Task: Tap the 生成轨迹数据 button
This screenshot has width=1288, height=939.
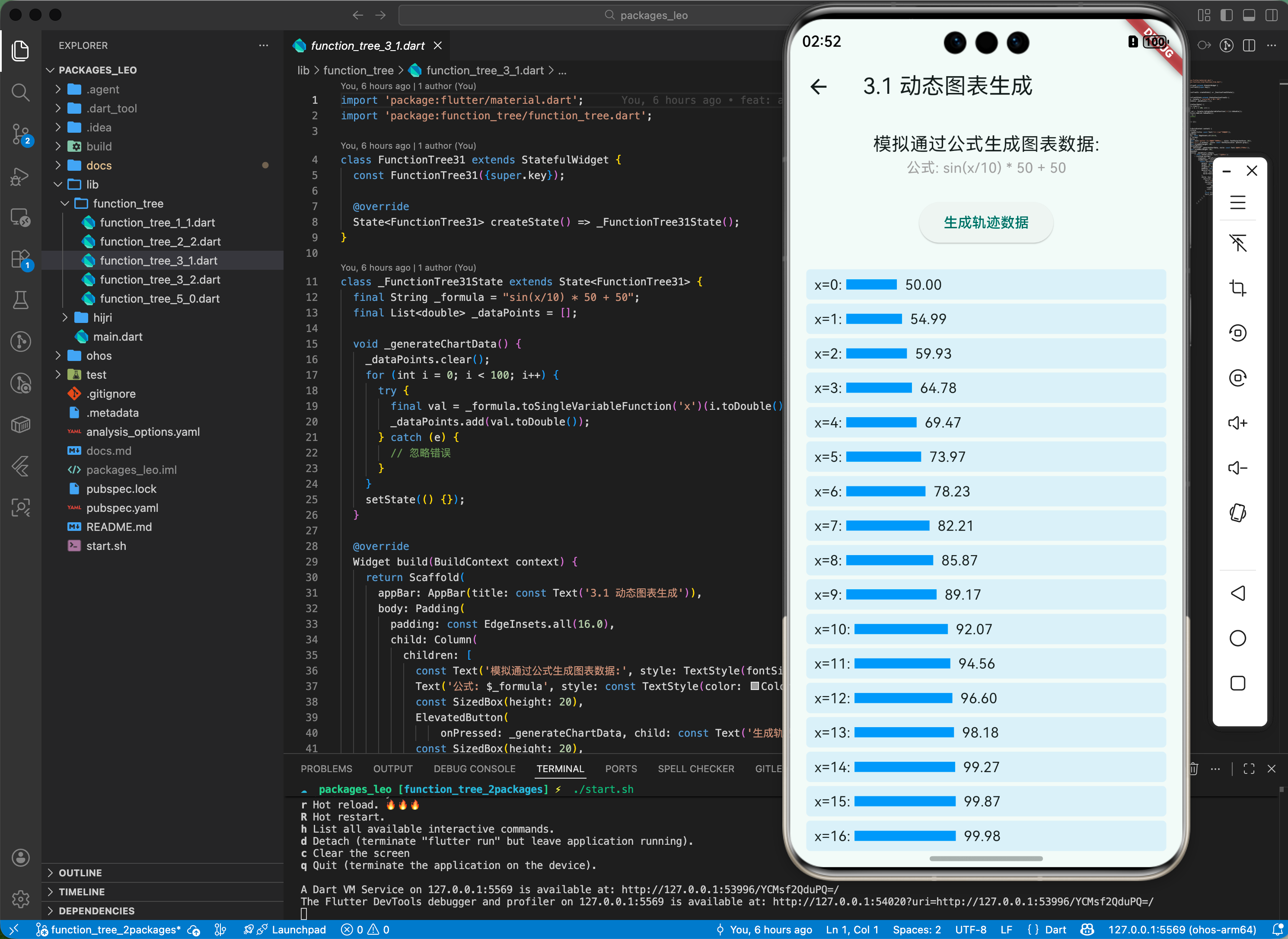Action: pyautogui.click(x=986, y=222)
